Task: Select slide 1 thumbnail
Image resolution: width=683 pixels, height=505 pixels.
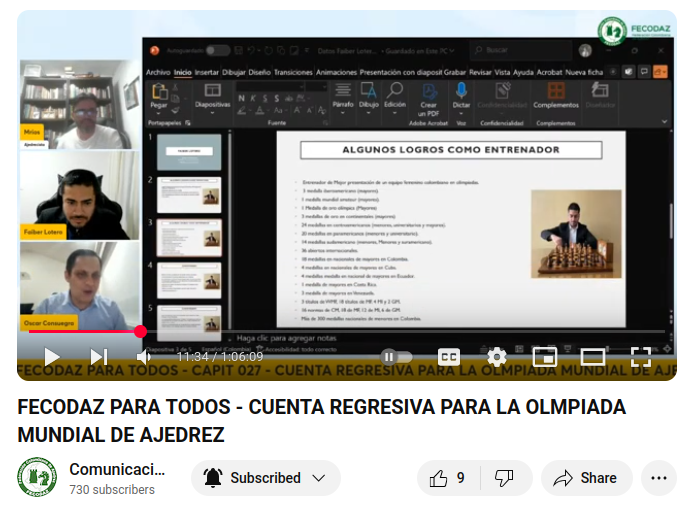Action: [189, 152]
